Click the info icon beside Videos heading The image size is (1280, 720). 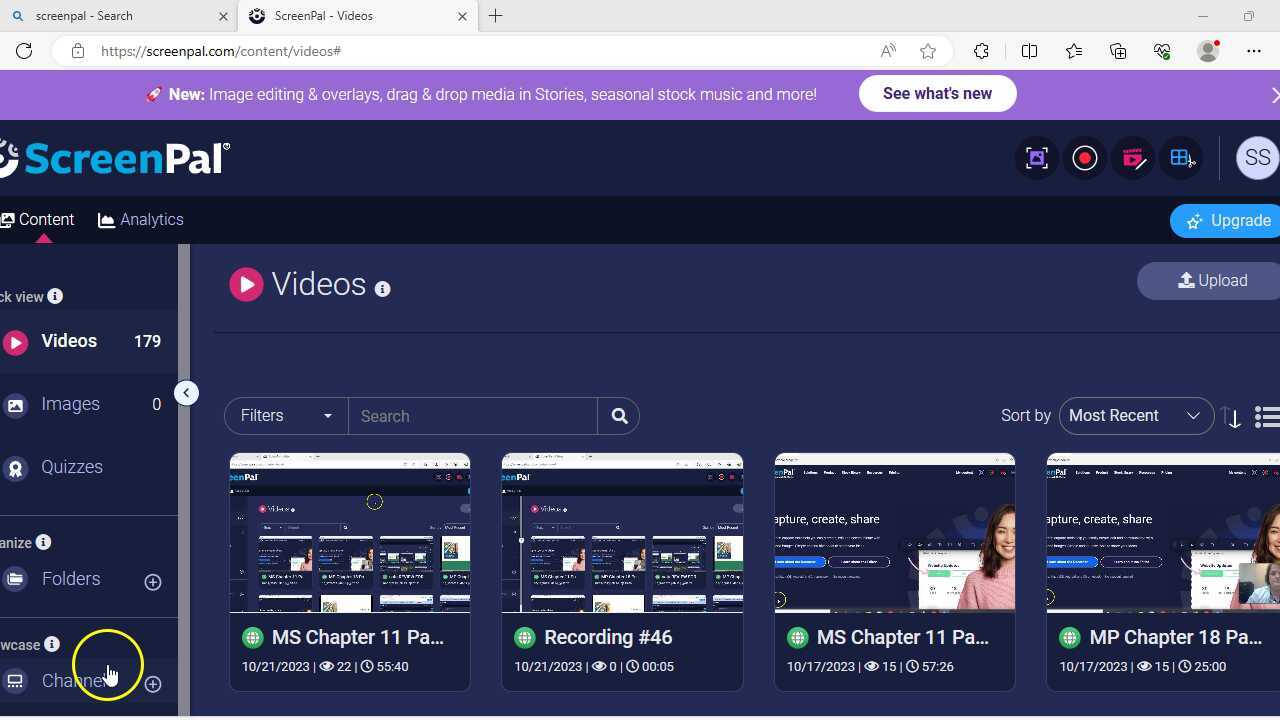coord(382,289)
